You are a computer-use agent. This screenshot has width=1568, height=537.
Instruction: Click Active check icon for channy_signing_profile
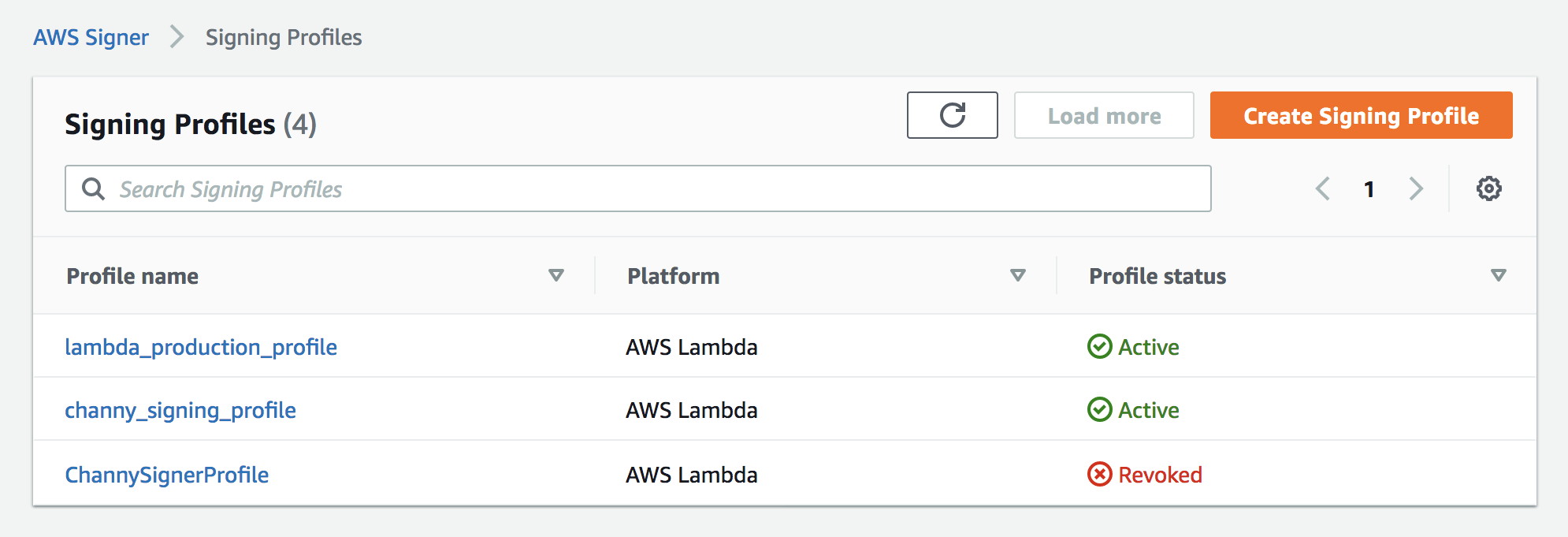click(x=1099, y=409)
